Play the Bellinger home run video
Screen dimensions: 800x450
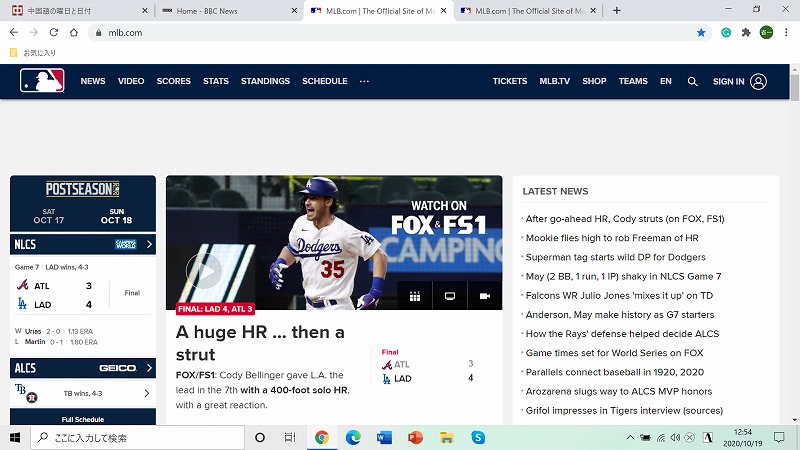[x=204, y=270]
